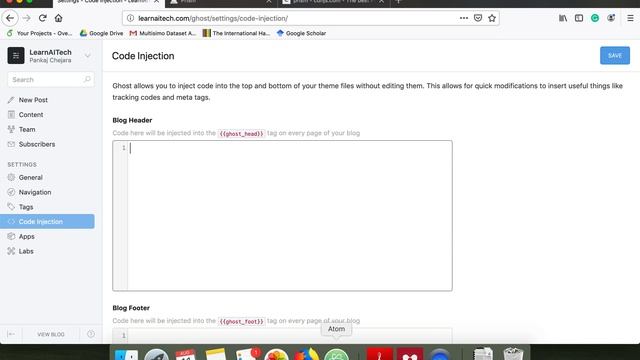Show site information for learnaitech.com

click(130, 18)
